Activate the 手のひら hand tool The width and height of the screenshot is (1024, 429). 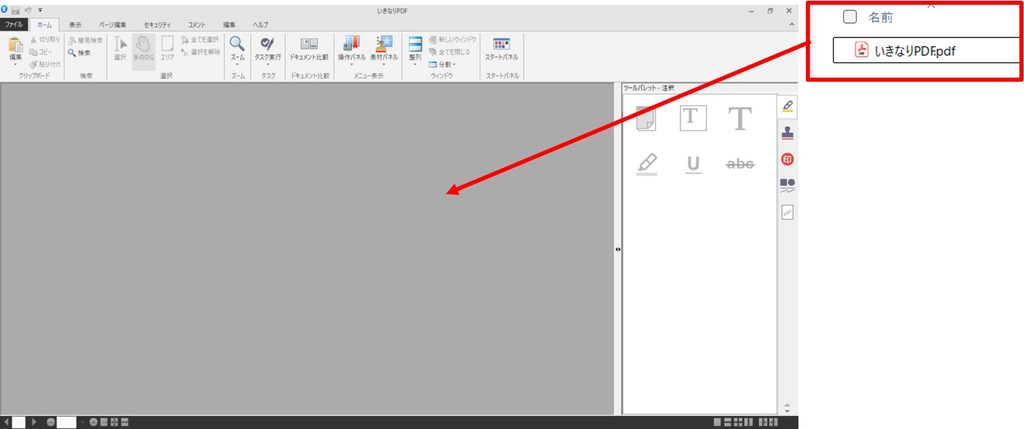143,50
